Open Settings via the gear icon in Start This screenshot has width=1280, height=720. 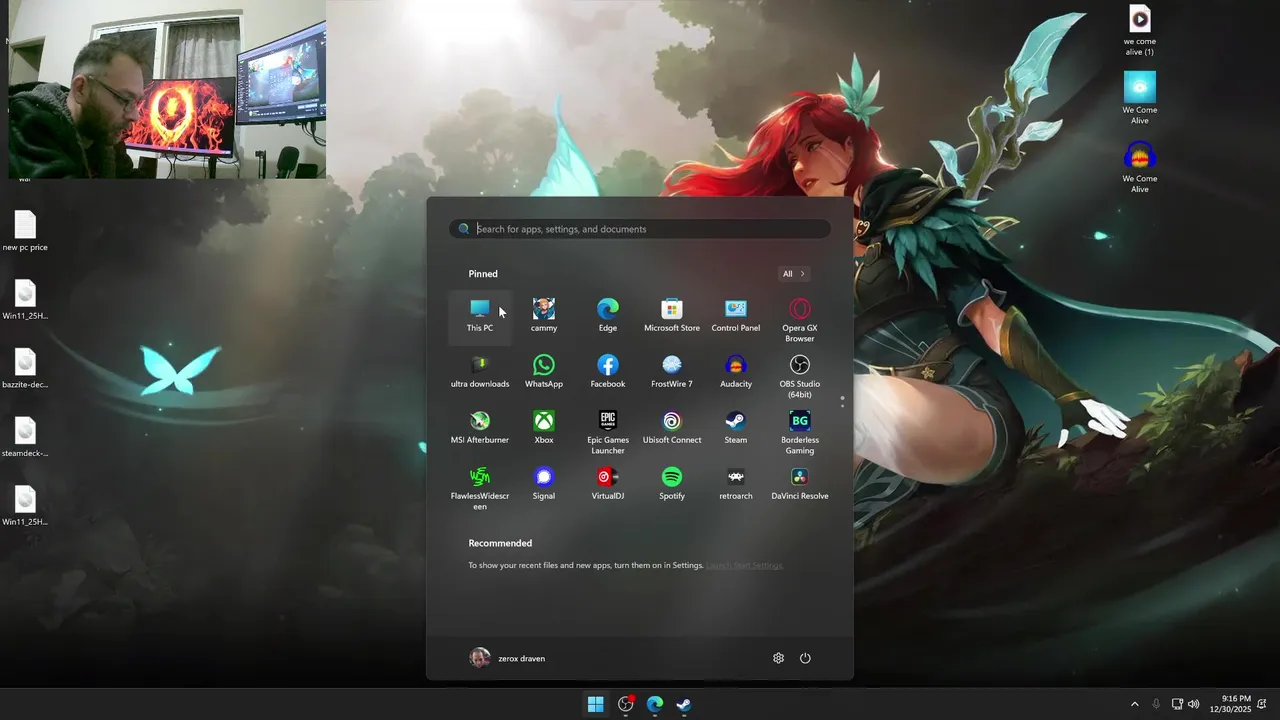coord(778,658)
